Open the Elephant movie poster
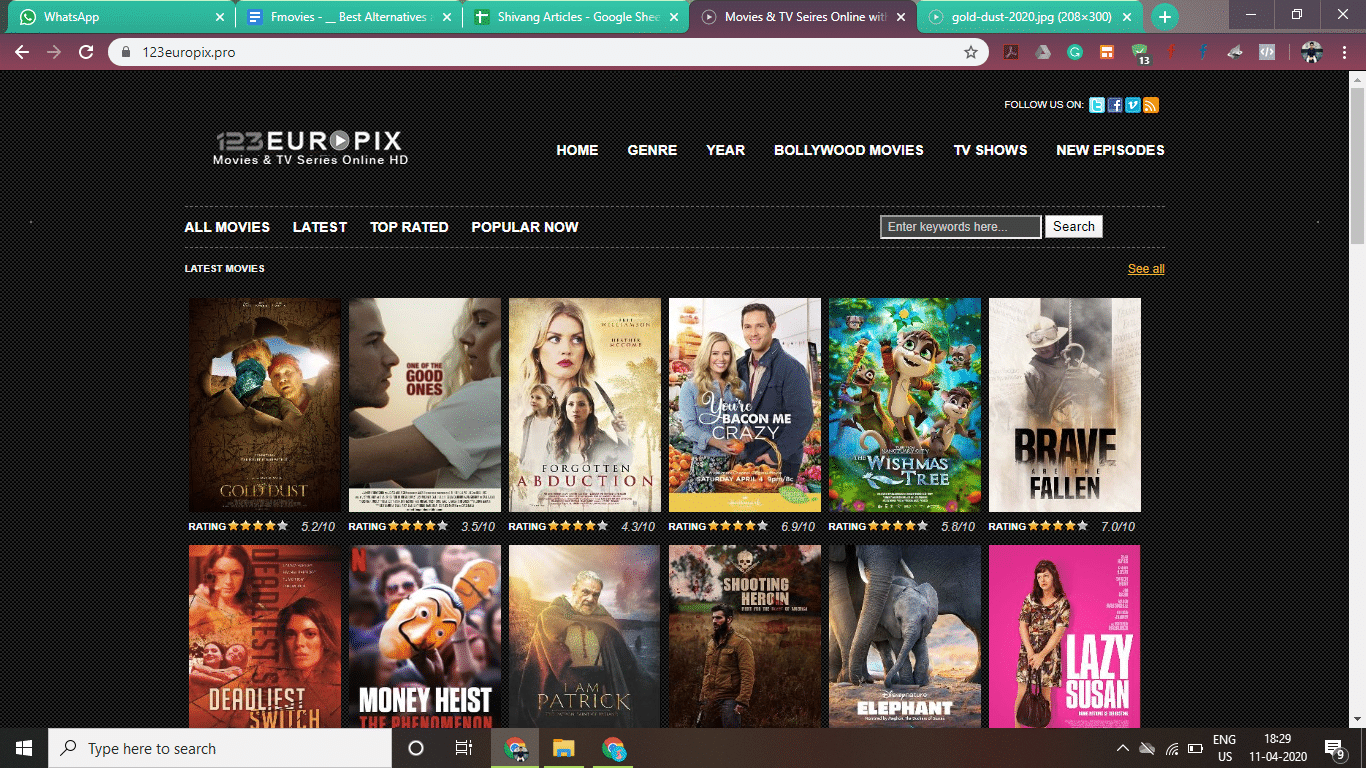 tap(905, 637)
